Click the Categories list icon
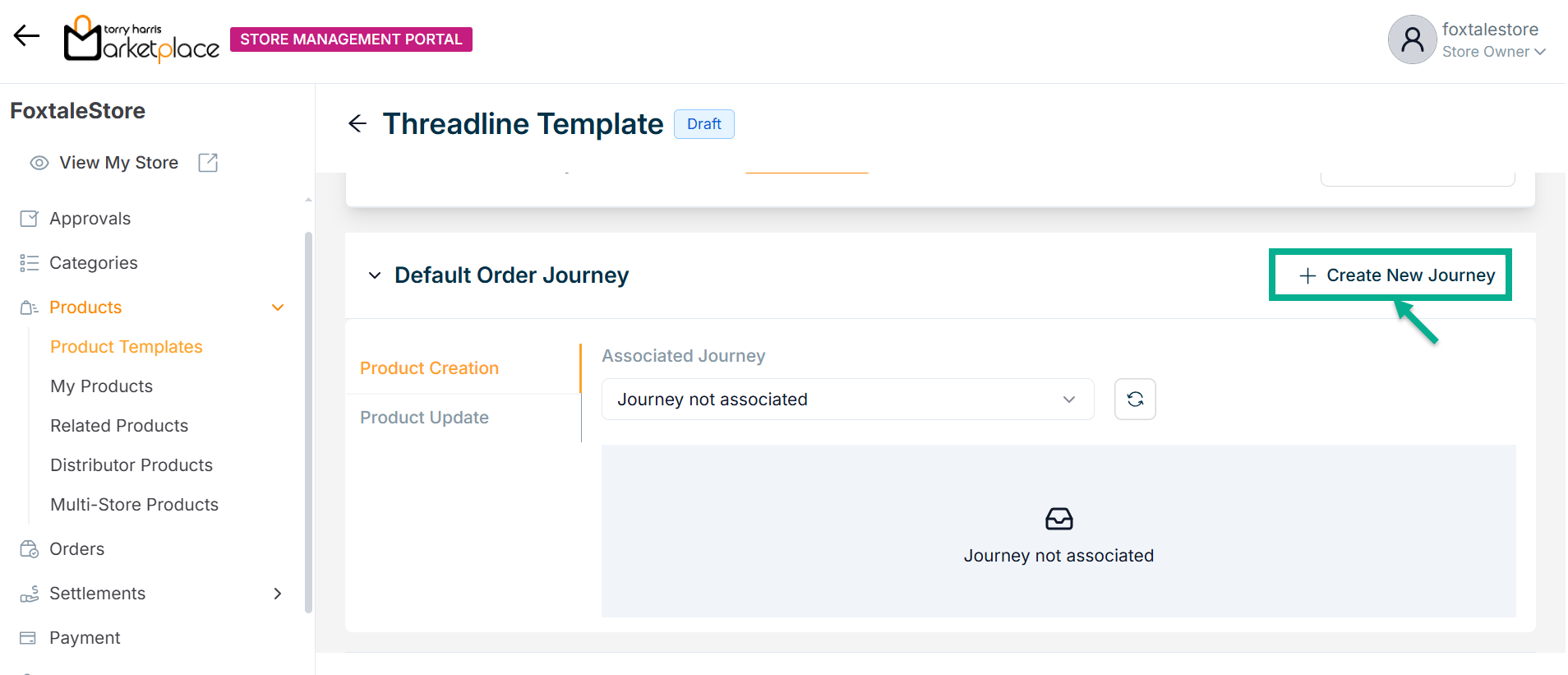Image resolution: width=1568 pixels, height=675 pixels. (x=29, y=263)
